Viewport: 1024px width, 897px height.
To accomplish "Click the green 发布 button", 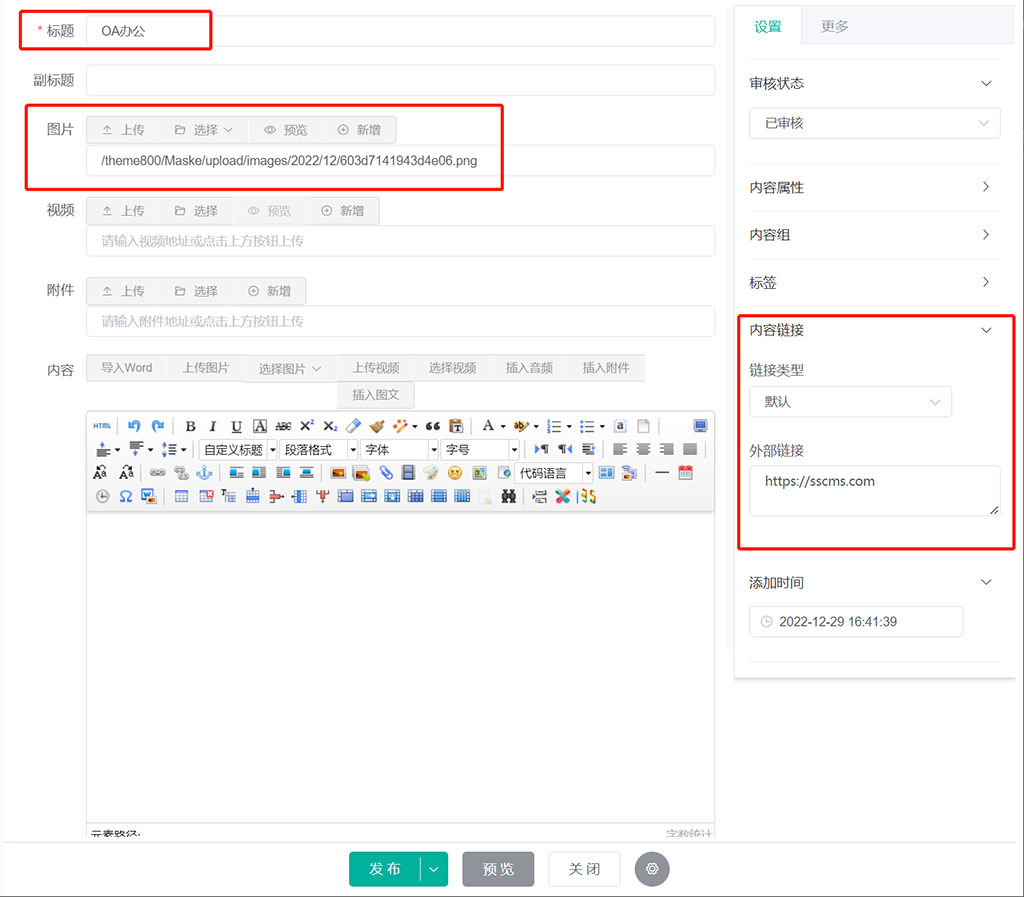I will point(385,869).
